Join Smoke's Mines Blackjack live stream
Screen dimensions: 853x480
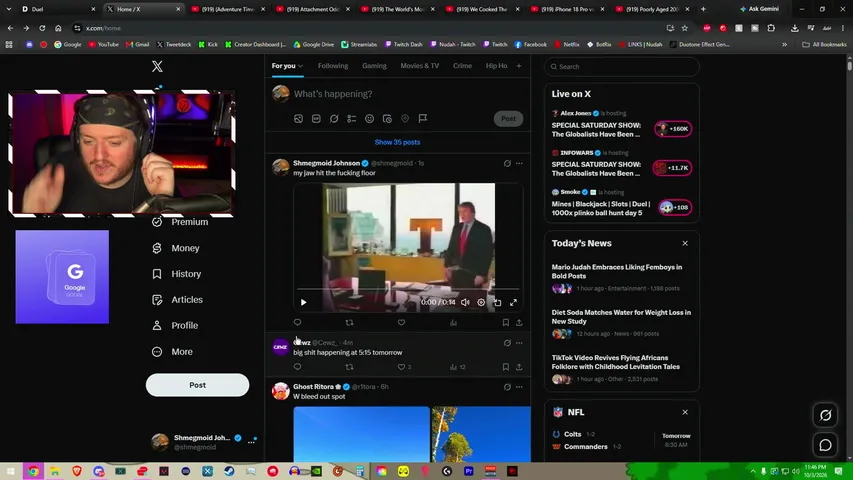[x=675, y=207]
